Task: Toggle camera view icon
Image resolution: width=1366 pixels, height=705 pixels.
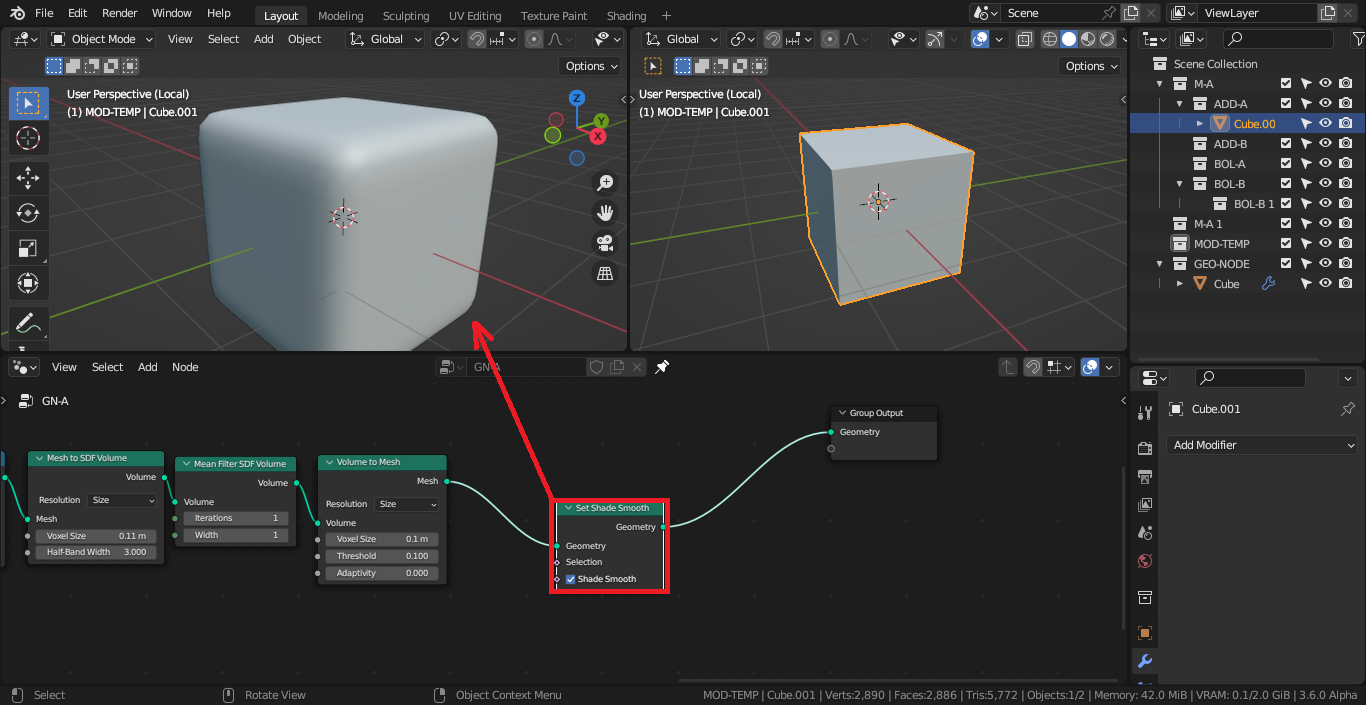Action: [604, 243]
